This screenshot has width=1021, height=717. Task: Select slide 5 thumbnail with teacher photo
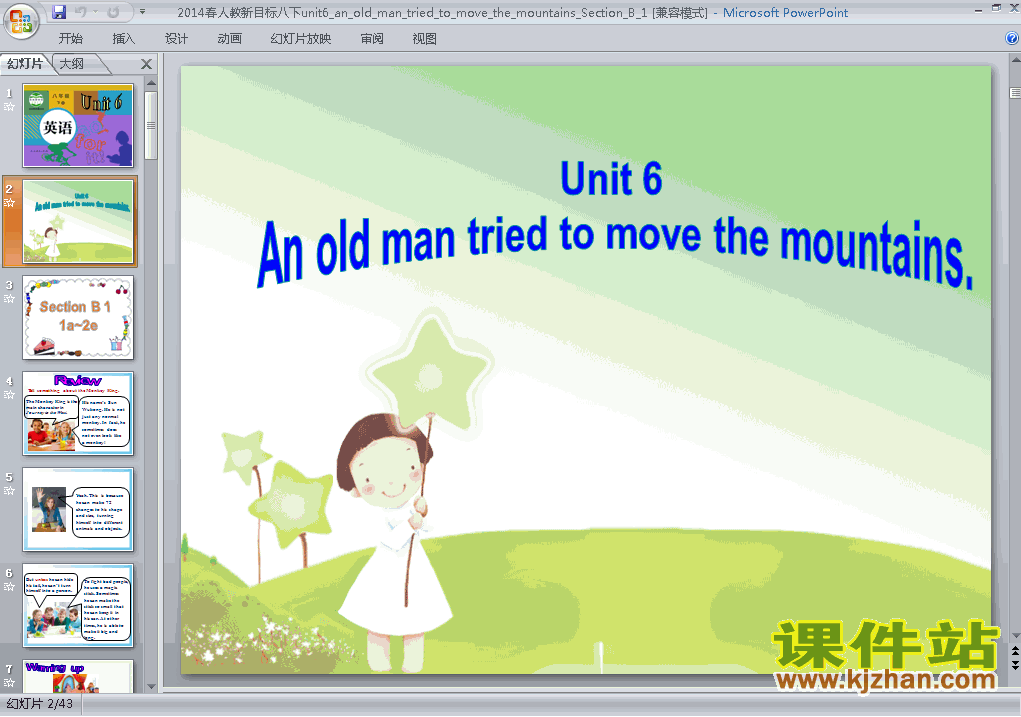click(78, 509)
